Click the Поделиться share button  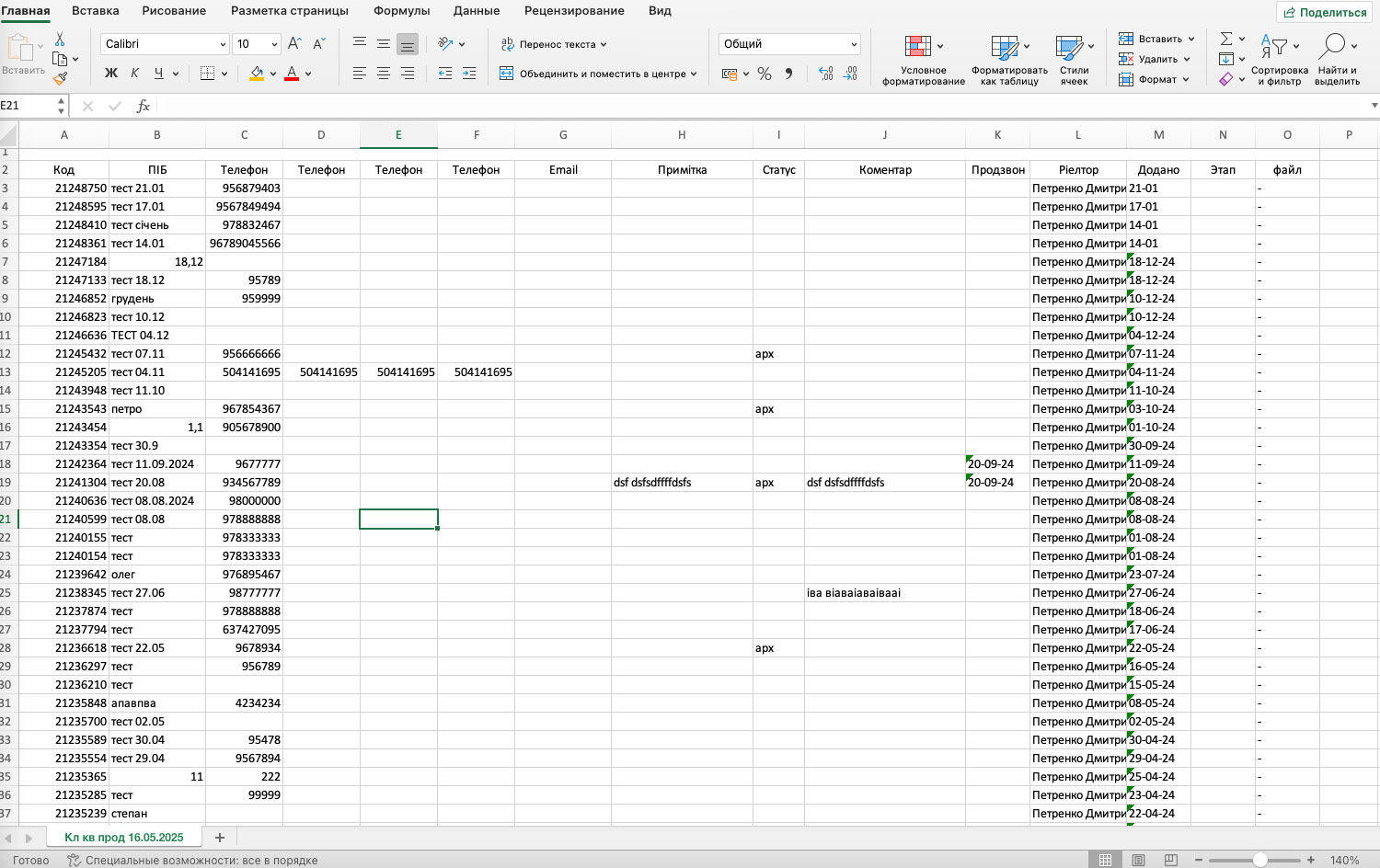tap(1325, 12)
